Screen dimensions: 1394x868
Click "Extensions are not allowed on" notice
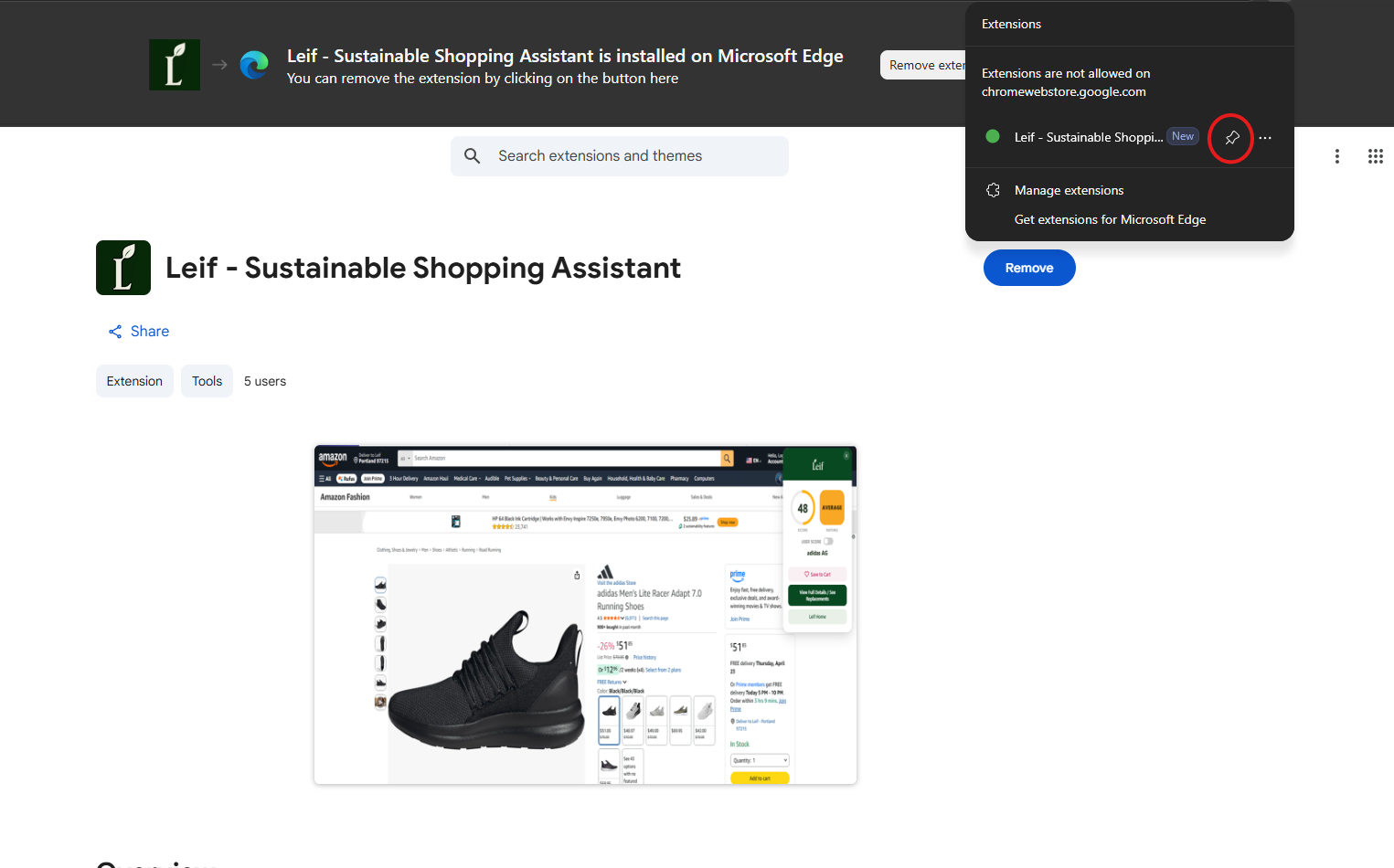coord(1066,73)
